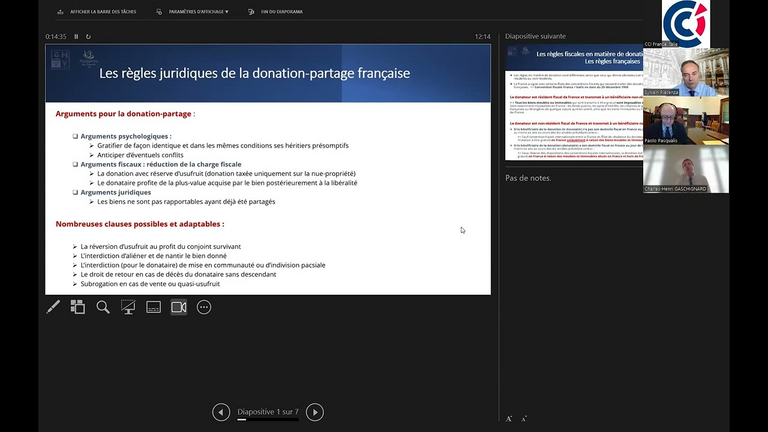Open the more slideshow options ellipsis
768x432 pixels.
click(204, 307)
